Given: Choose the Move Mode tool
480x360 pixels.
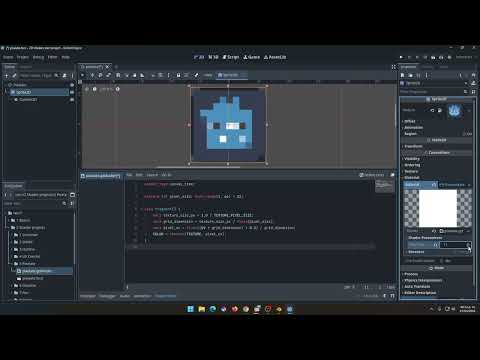Looking at the screenshot, I should point(93,75).
